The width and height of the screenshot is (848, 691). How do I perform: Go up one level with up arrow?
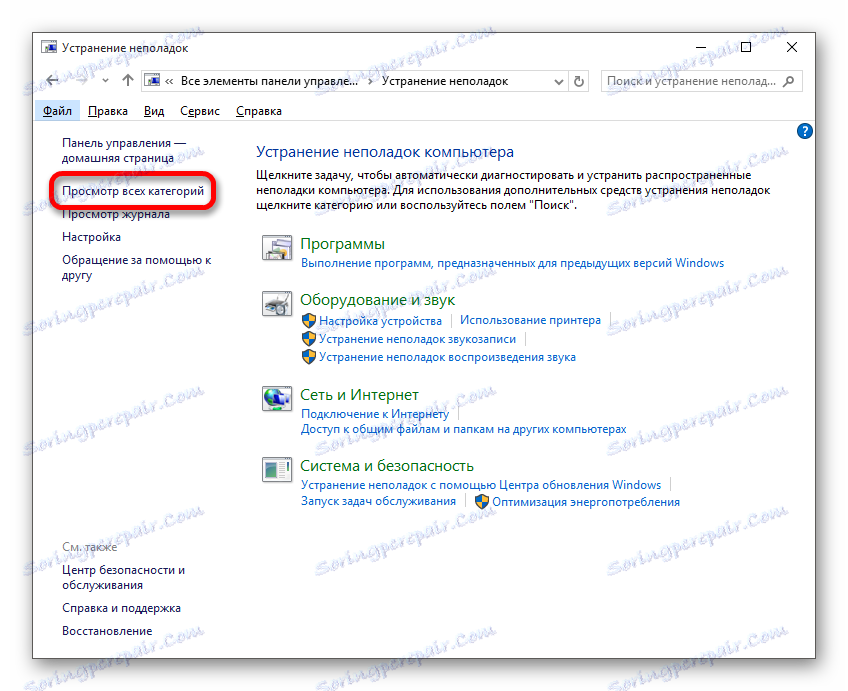coord(128,81)
